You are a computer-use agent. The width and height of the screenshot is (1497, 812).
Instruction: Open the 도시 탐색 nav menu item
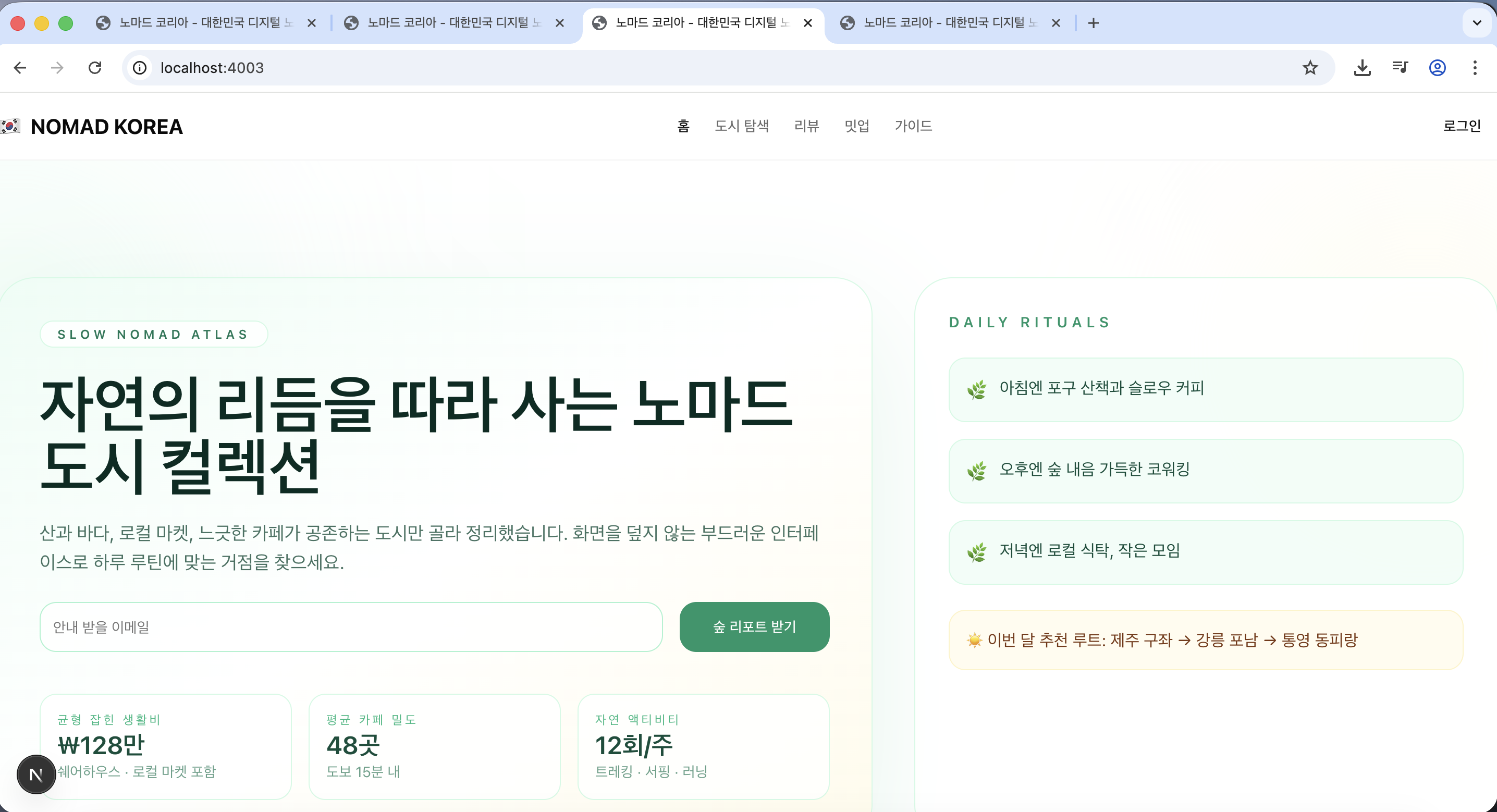(741, 126)
